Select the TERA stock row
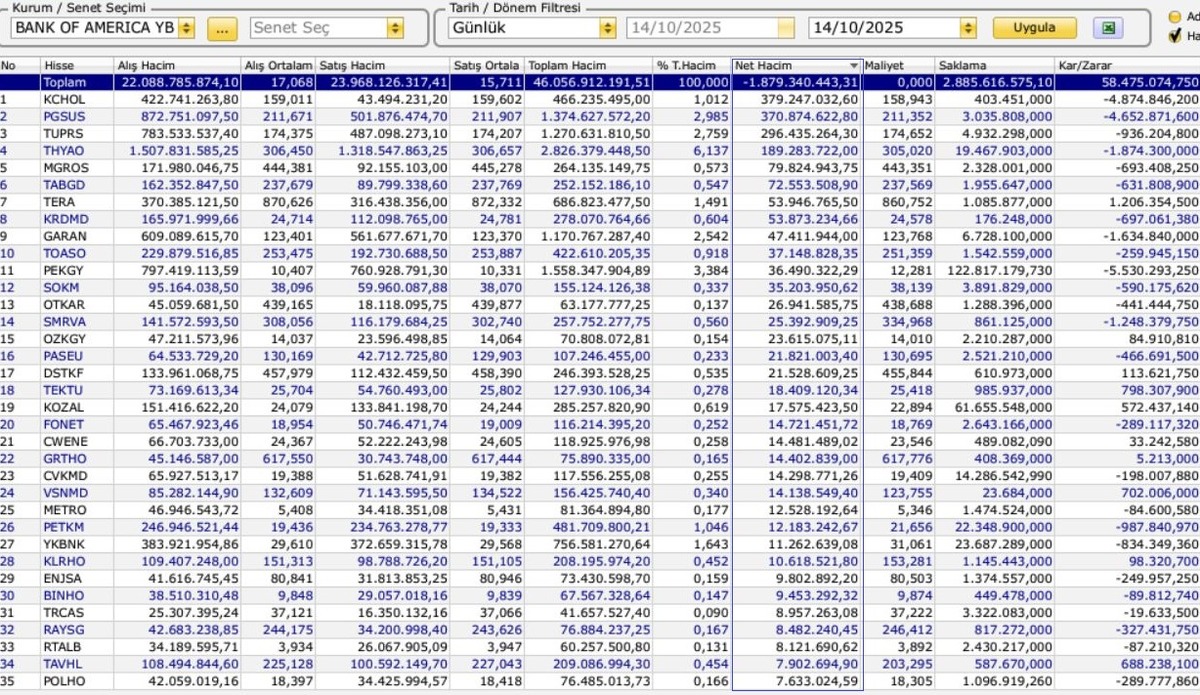1200x695 pixels. tap(600, 202)
